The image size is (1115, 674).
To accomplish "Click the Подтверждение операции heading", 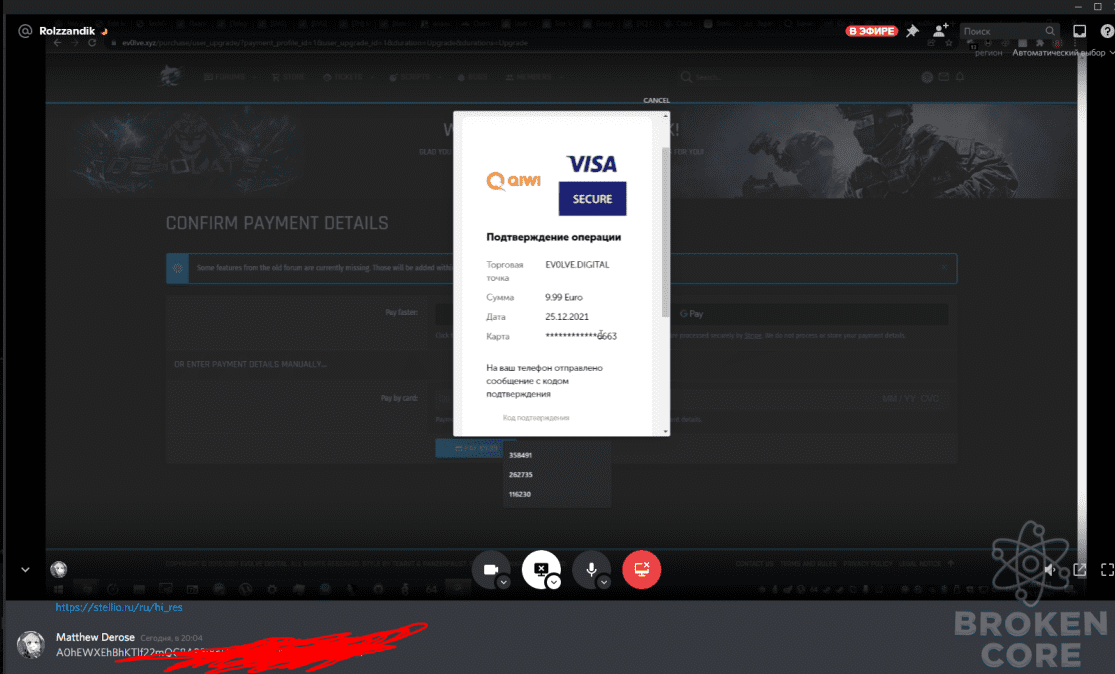I will (554, 237).
